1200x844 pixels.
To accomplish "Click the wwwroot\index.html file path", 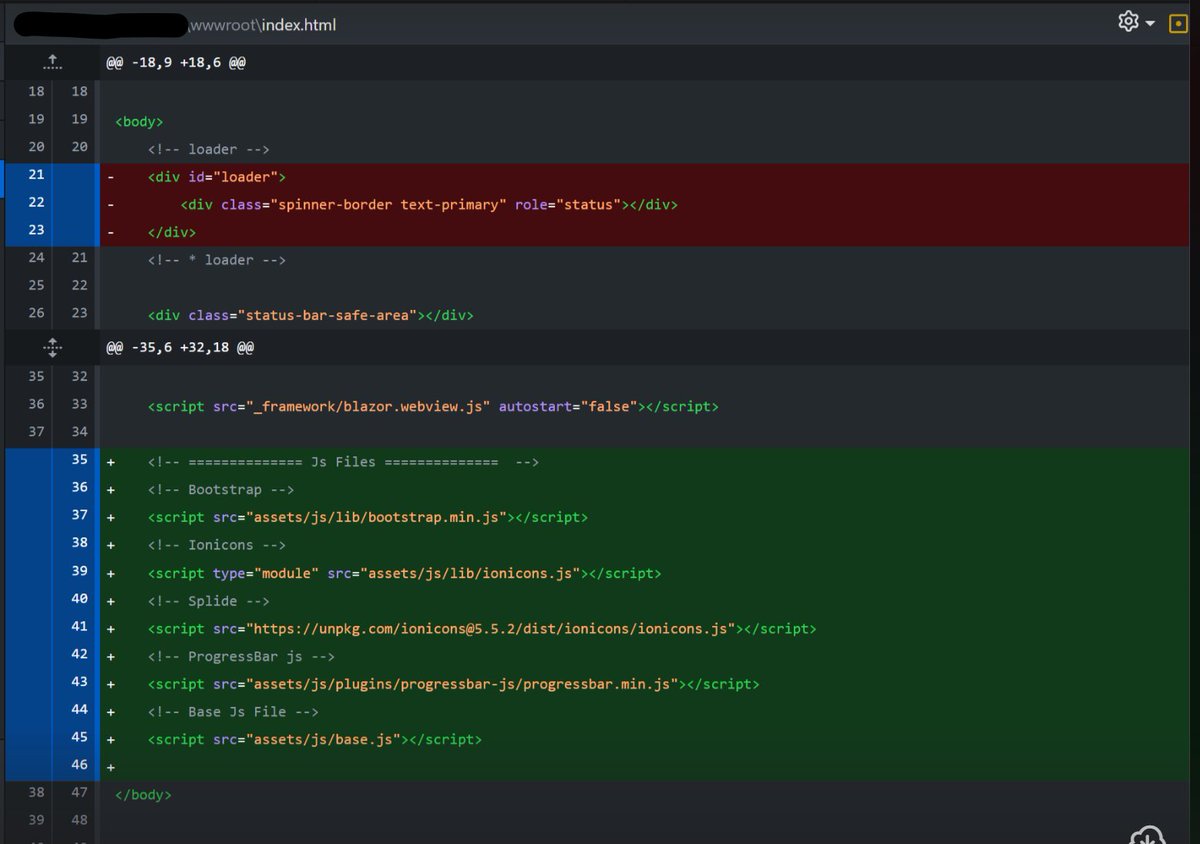I will coord(262,24).
